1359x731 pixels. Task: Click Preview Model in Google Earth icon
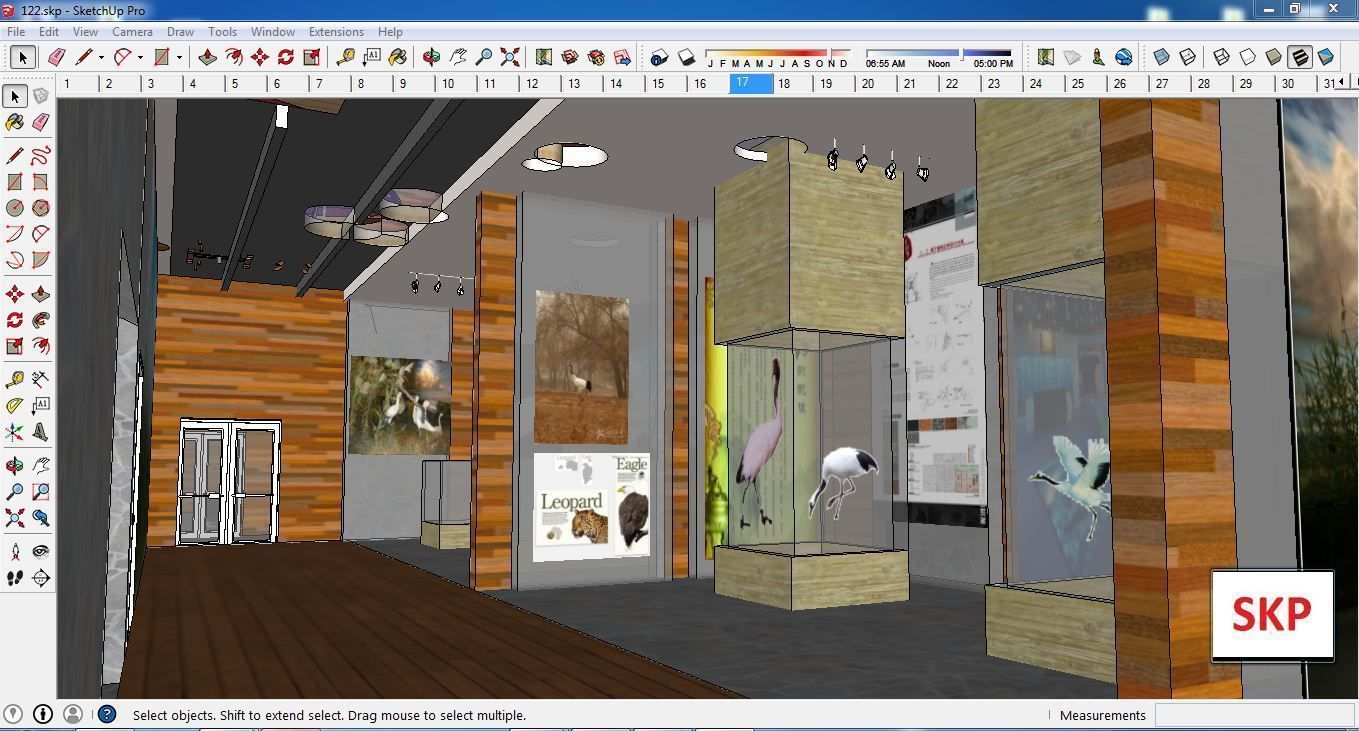pyautogui.click(x=1124, y=57)
